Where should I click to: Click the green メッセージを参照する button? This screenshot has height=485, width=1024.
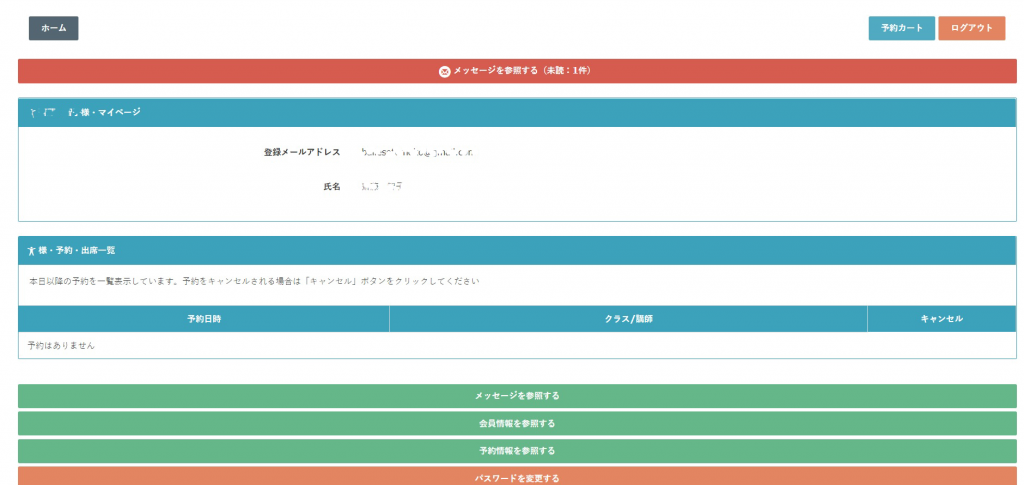(517, 396)
